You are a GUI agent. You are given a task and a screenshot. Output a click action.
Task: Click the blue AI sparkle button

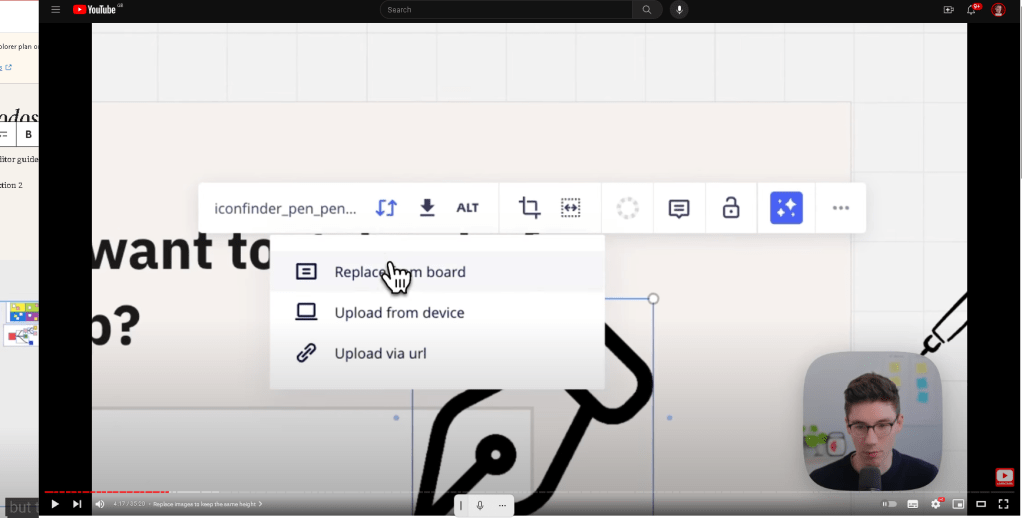pyautogui.click(x=786, y=208)
